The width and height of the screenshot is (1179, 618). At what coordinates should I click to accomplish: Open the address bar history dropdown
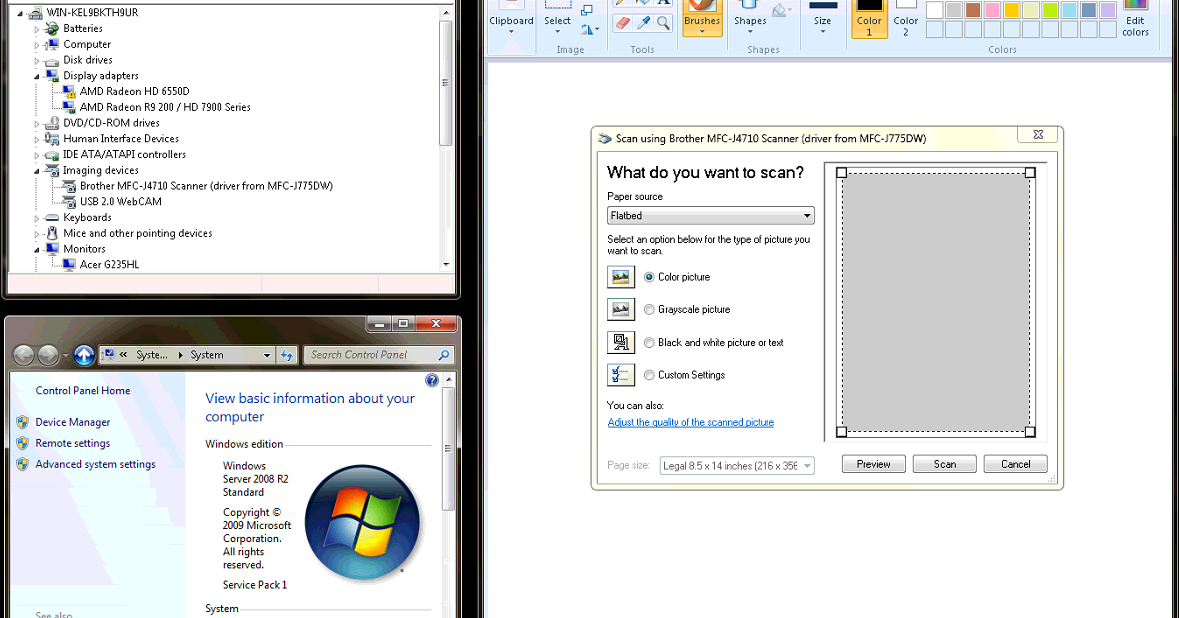[x=267, y=356]
